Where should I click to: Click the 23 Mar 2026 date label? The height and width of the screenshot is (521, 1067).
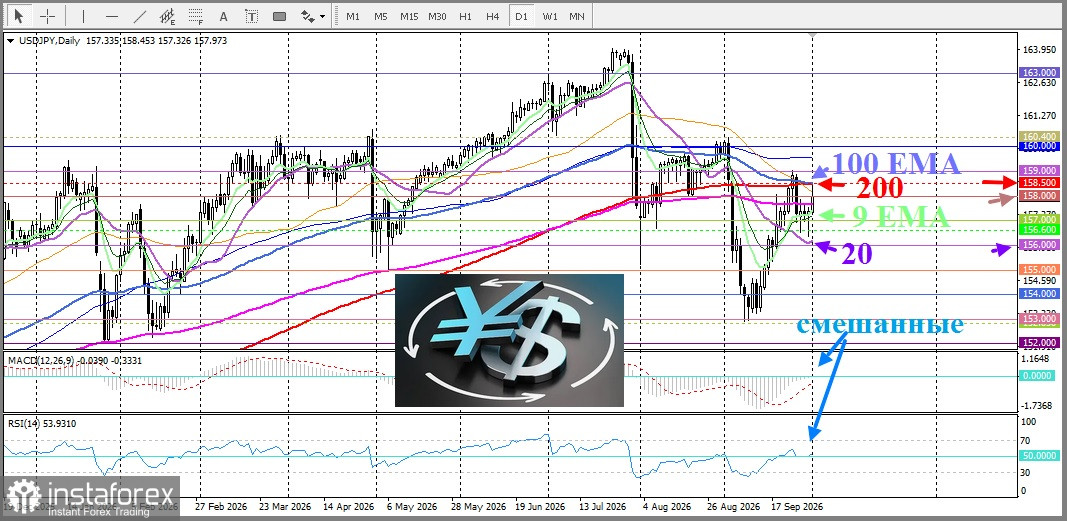point(283,507)
